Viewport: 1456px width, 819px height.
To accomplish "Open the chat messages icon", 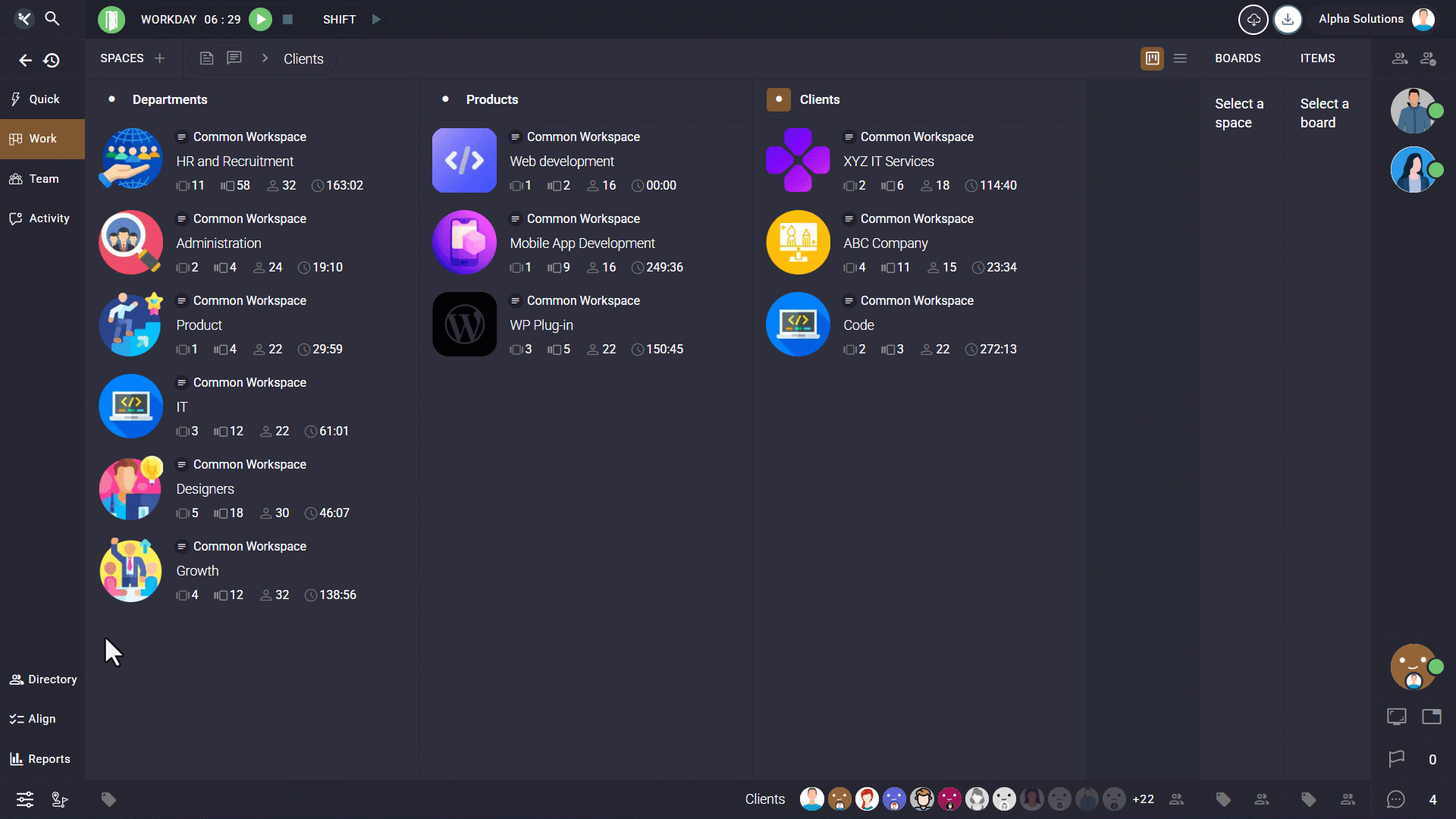I will tap(1396, 799).
